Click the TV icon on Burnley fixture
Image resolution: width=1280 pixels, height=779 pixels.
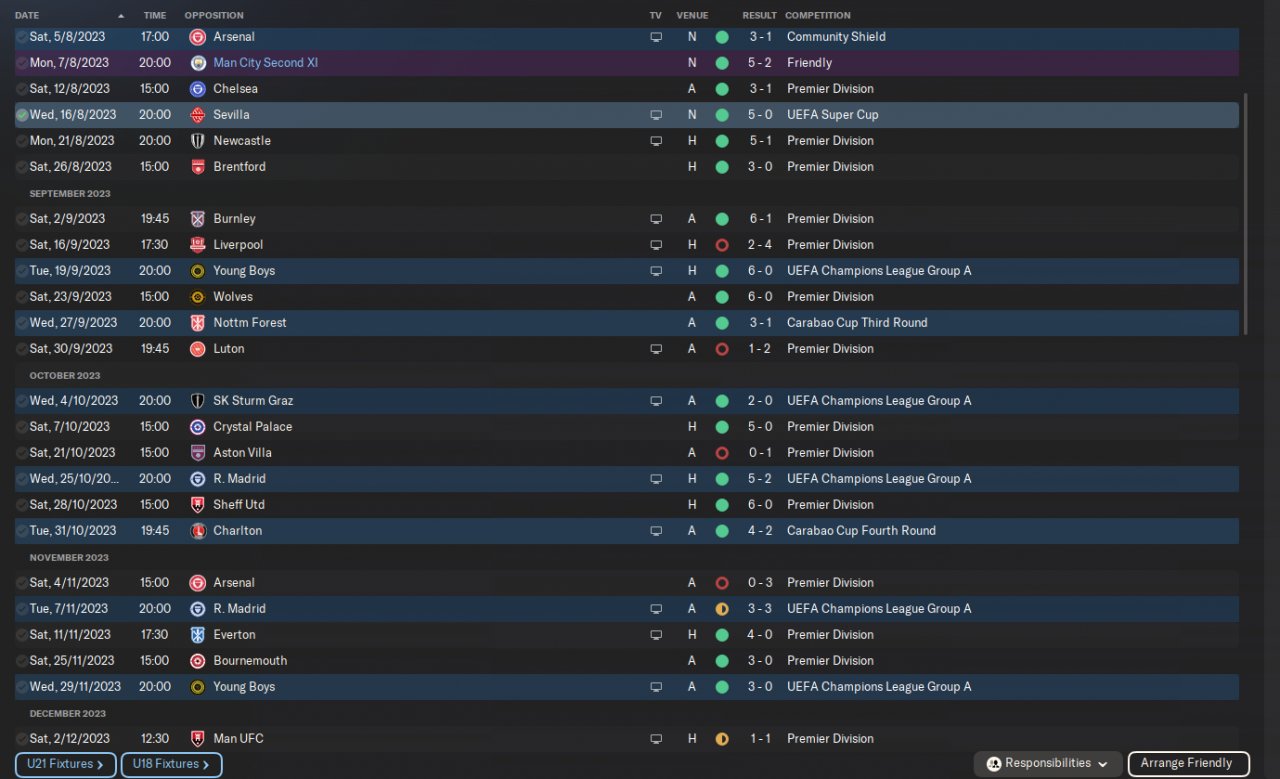point(656,219)
